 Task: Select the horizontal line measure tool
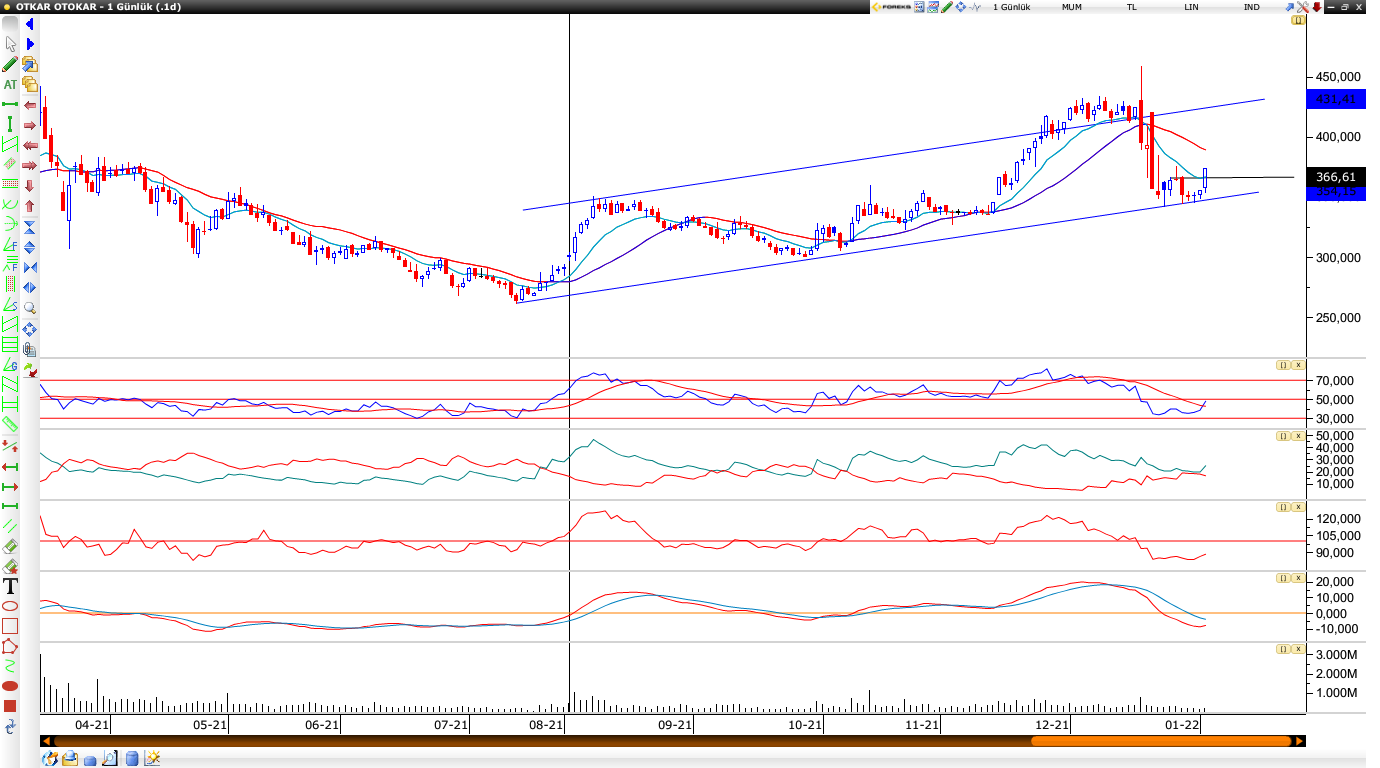click(10, 104)
